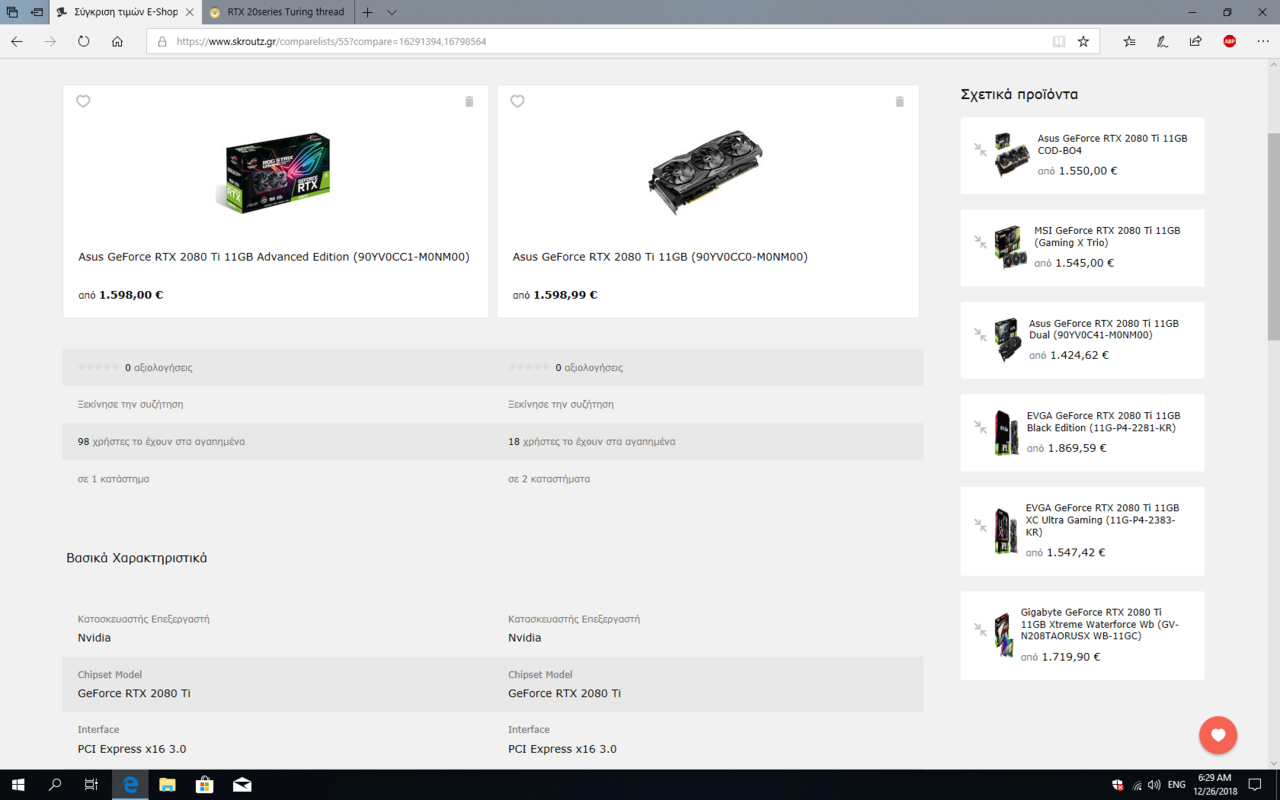Open EVGA RTX 2080 Ti Black Edition link
The image size is (1280, 800).
pyautogui.click(x=1103, y=422)
